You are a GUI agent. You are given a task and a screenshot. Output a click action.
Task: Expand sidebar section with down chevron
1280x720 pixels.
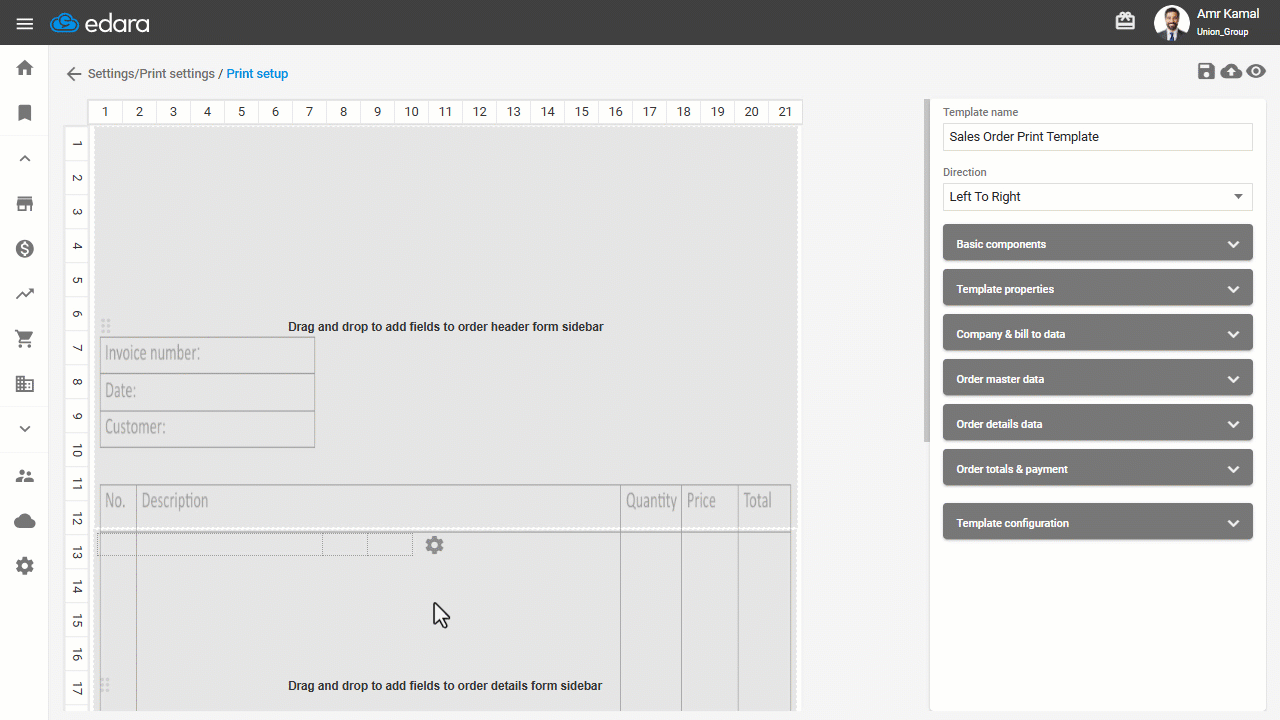25,429
